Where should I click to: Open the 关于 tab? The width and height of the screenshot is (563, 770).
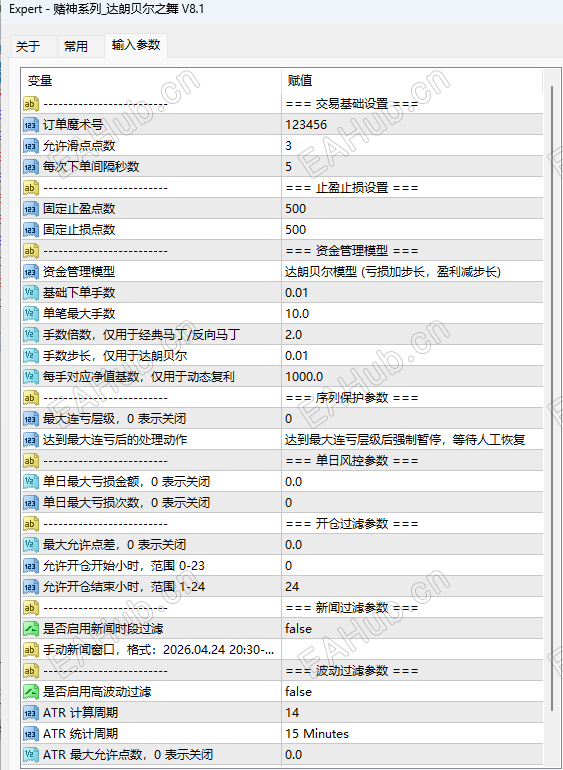(x=28, y=47)
